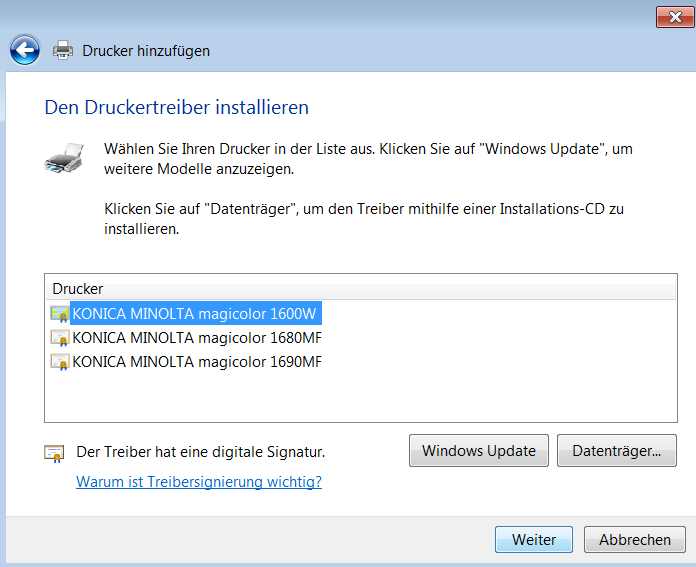This screenshot has height=567, width=696.
Task: Cancel the wizard with Abbrechen
Action: tap(635, 539)
